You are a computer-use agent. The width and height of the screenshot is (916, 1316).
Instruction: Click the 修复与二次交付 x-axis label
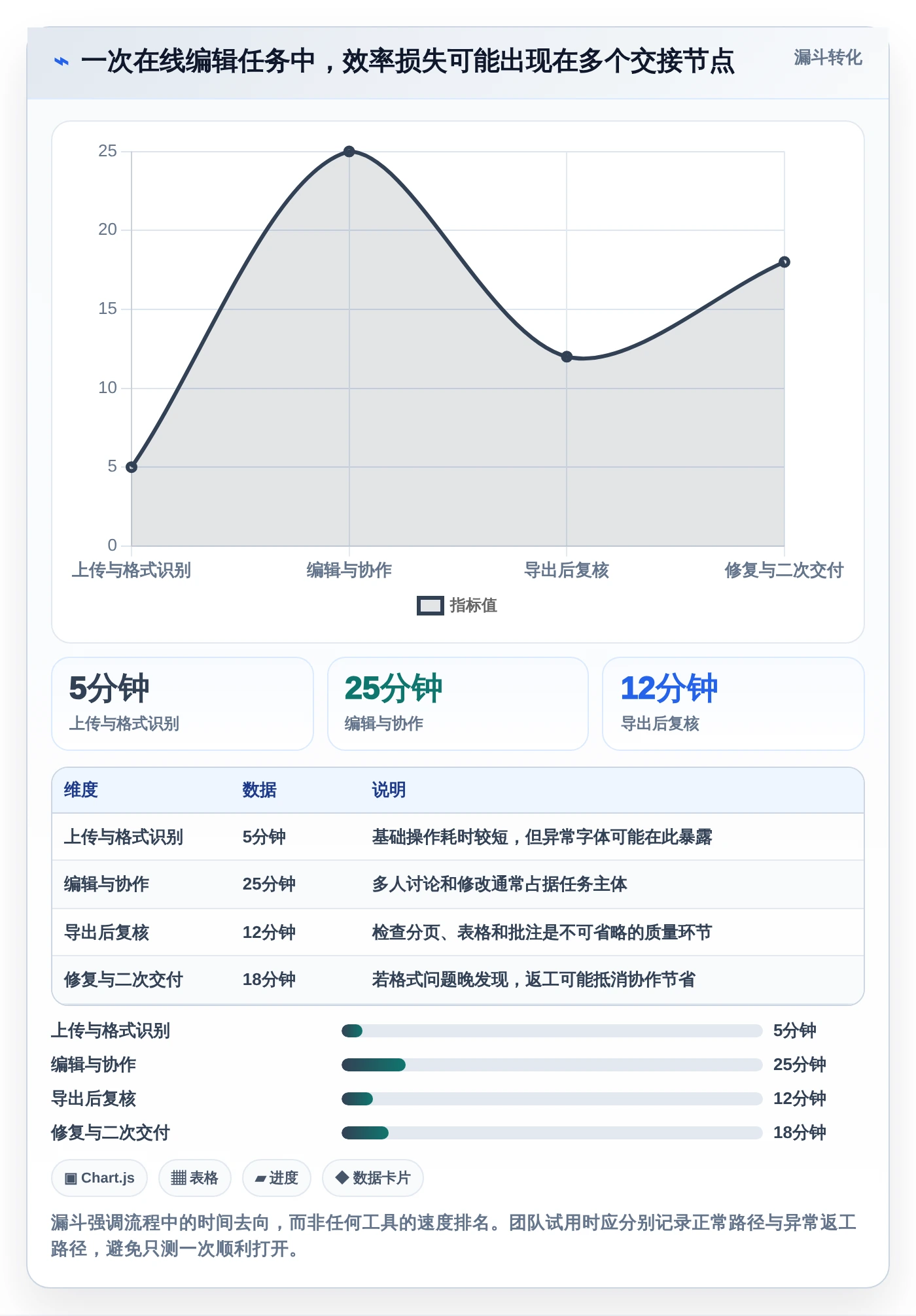click(x=784, y=570)
